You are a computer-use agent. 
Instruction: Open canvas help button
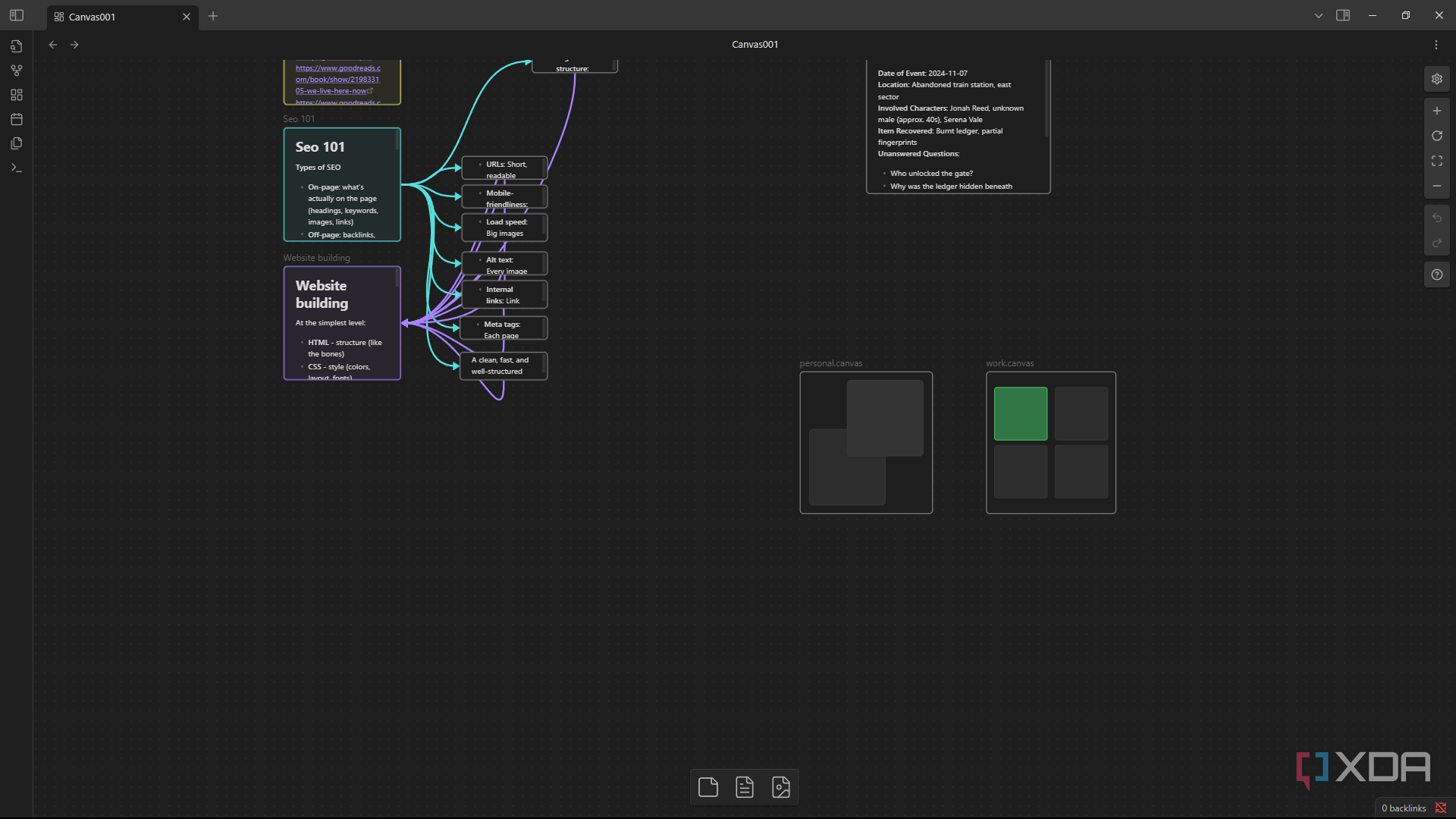1436,275
